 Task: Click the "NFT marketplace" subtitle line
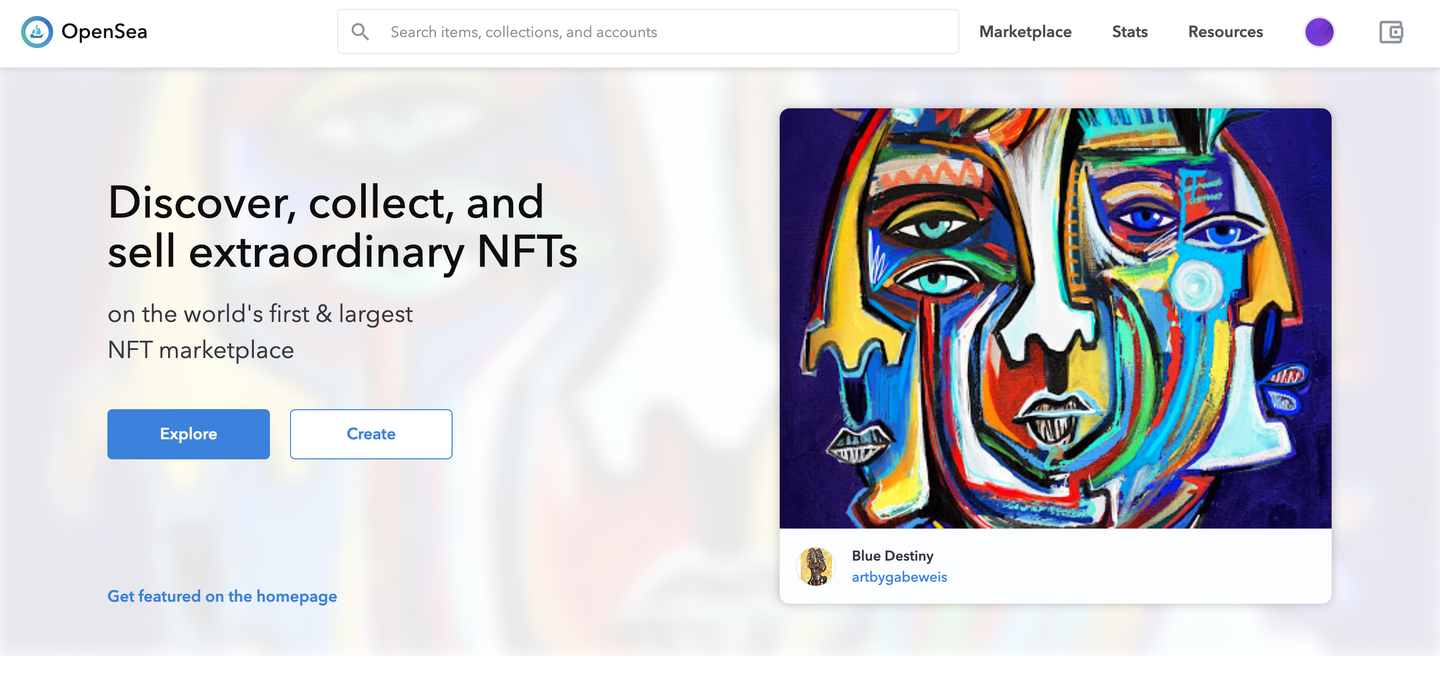tap(201, 350)
